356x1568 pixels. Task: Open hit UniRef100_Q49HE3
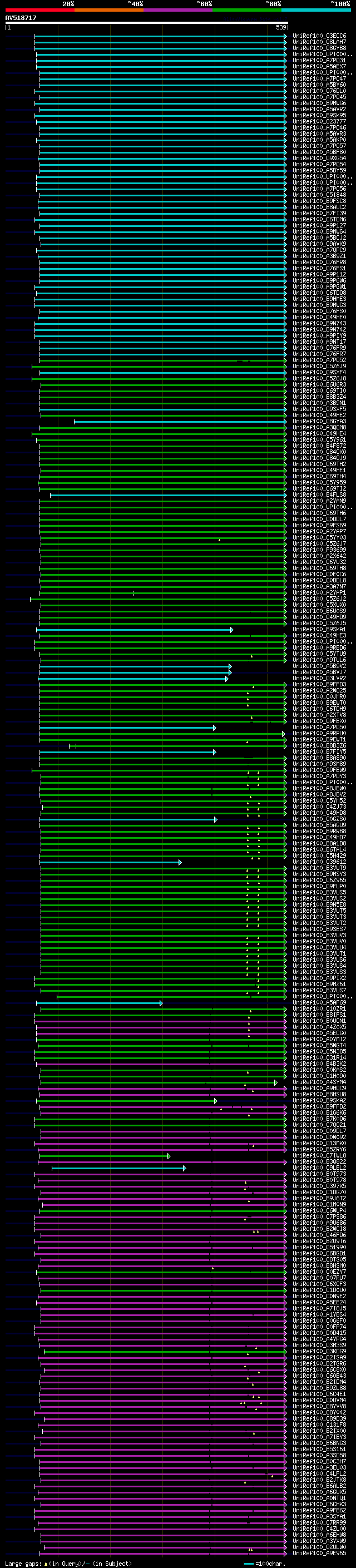(319, 635)
